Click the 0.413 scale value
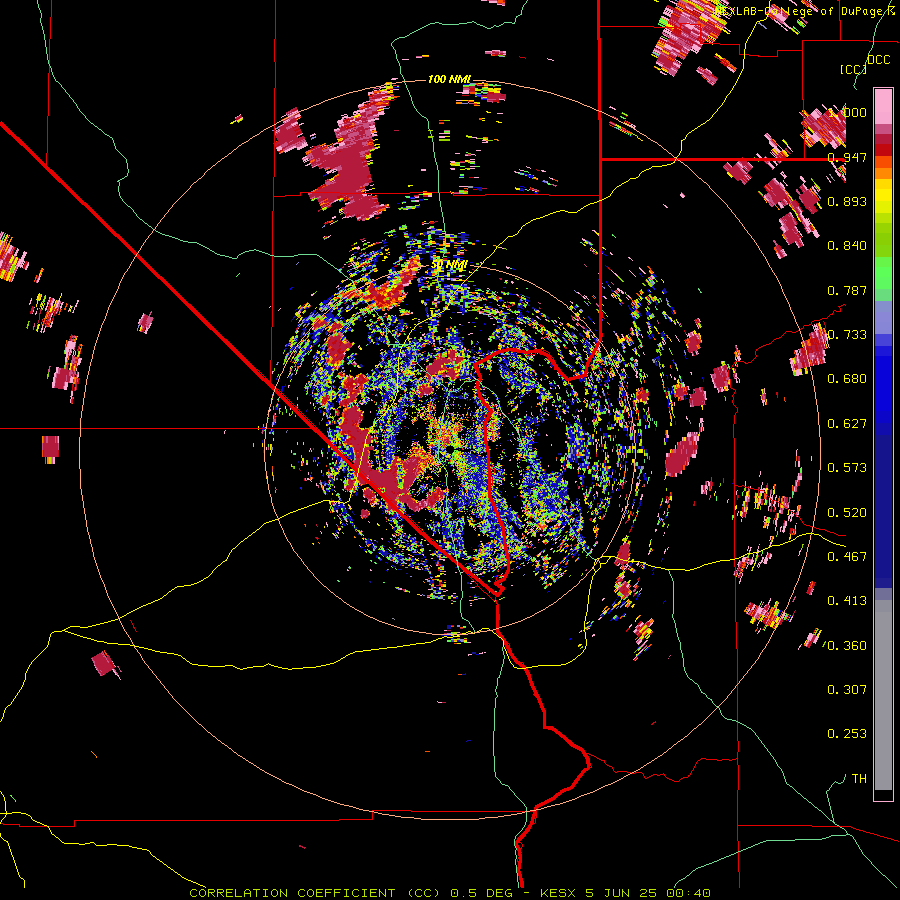The width and height of the screenshot is (900, 900). [847, 601]
